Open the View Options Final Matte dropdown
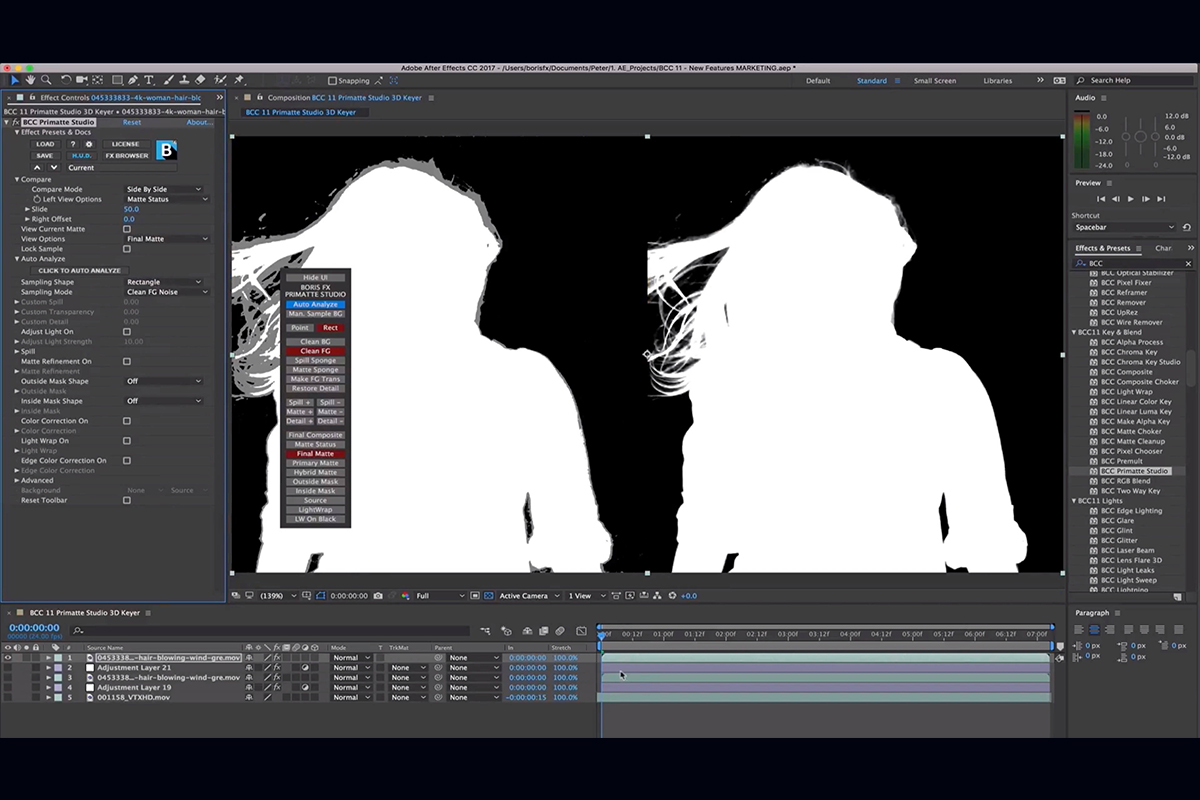This screenshot has height=800, width=1200. (166, 239)
